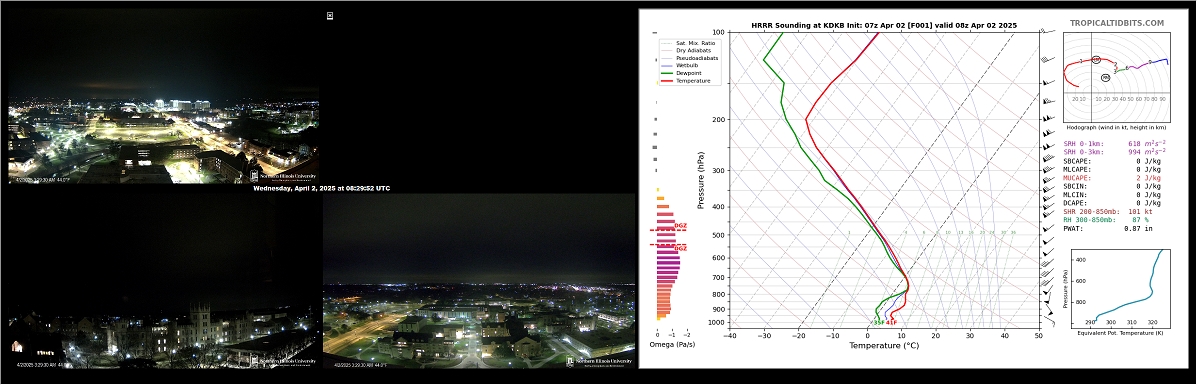
Task: Click the 'Temperature' legend entry
Action: (692, 81)
